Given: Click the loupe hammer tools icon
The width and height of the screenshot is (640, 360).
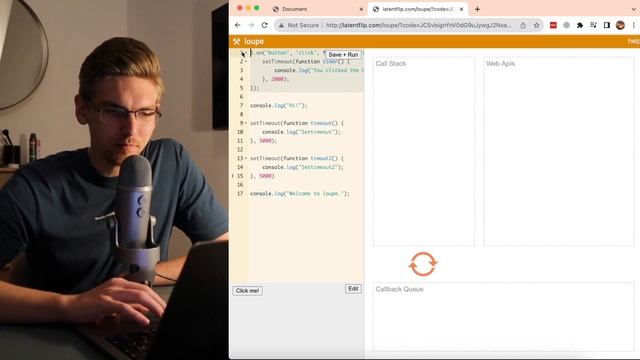Looking at the screenshot, I should [236, 41].
